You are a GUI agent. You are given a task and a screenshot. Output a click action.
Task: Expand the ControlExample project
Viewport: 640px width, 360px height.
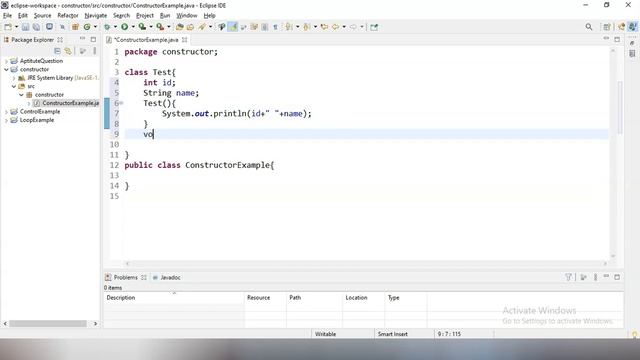(x=6, y=112)
